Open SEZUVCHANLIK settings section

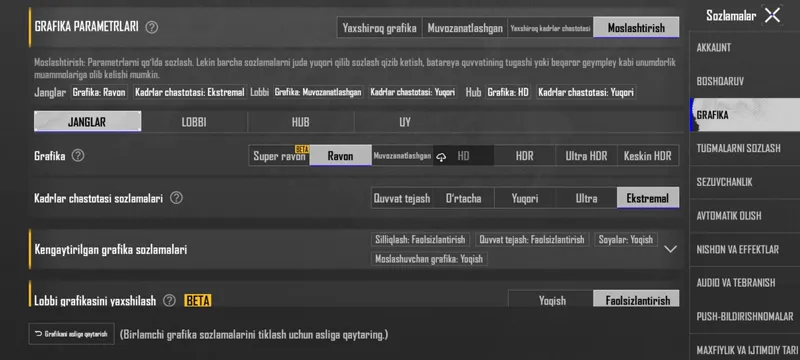745,182
